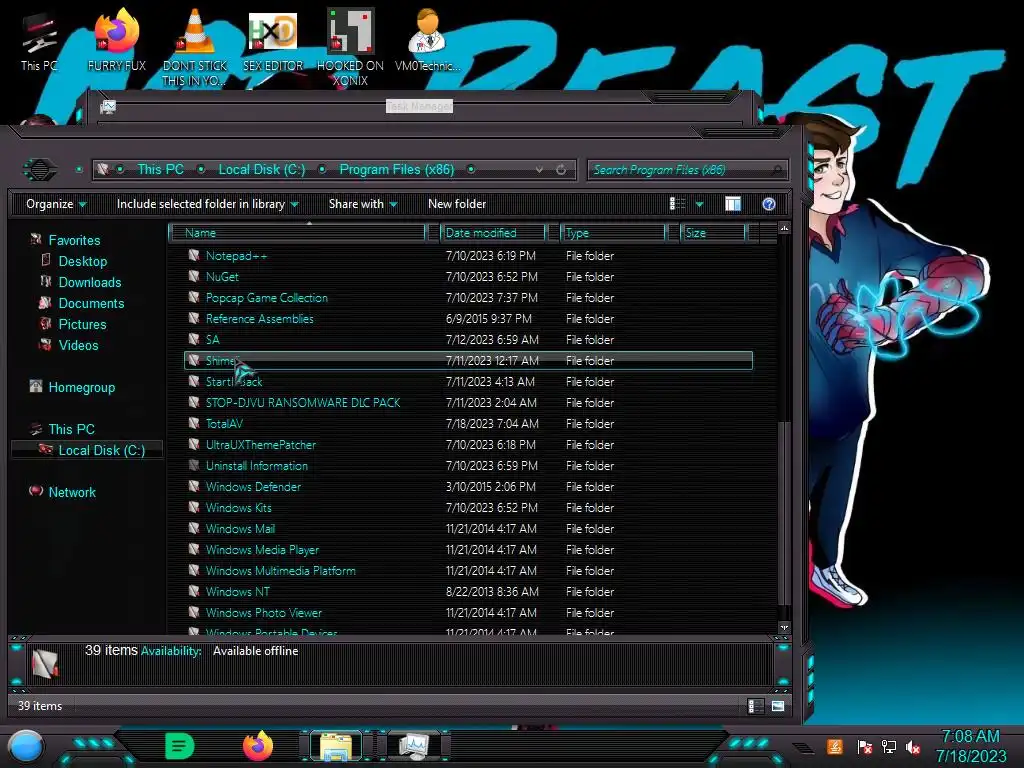Switch to Task Manager taskbar button

414,746
